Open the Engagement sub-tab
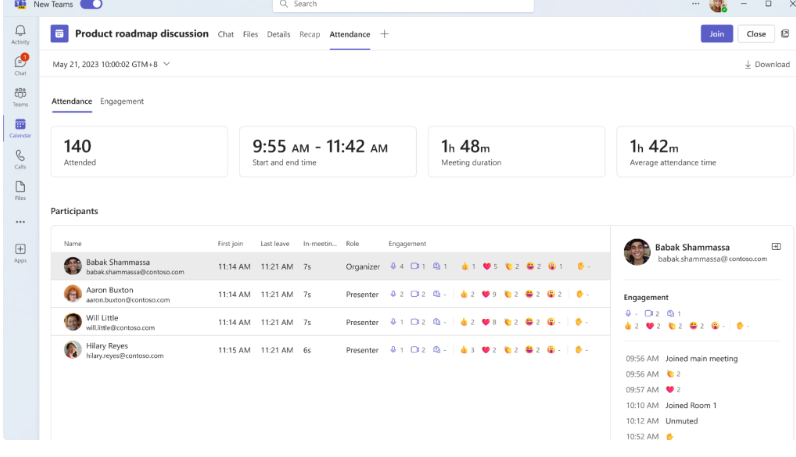Image resolution: width=796 pixels, height=457 pixels. (122, 101)
